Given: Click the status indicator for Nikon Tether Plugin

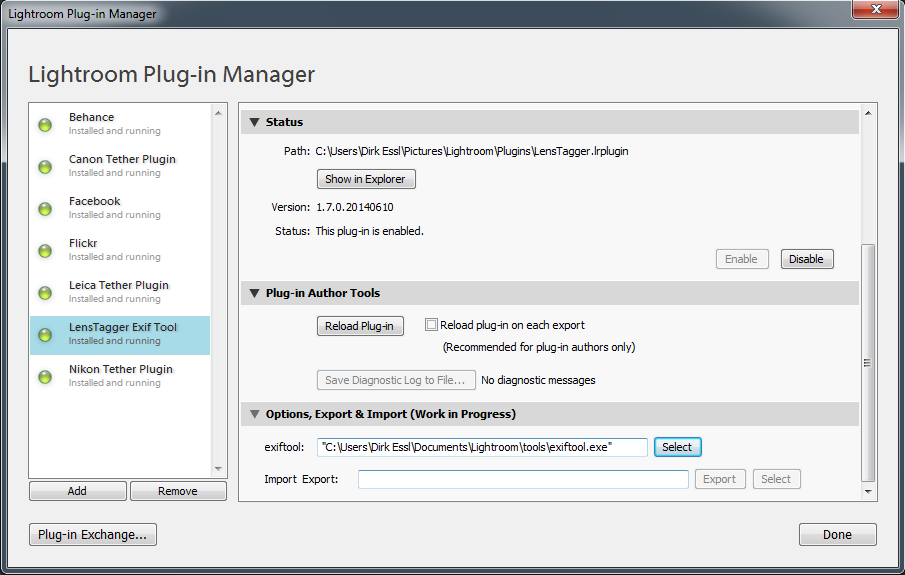Looking at the screenshot, I should pyautogui.click(x=45, y=377).
